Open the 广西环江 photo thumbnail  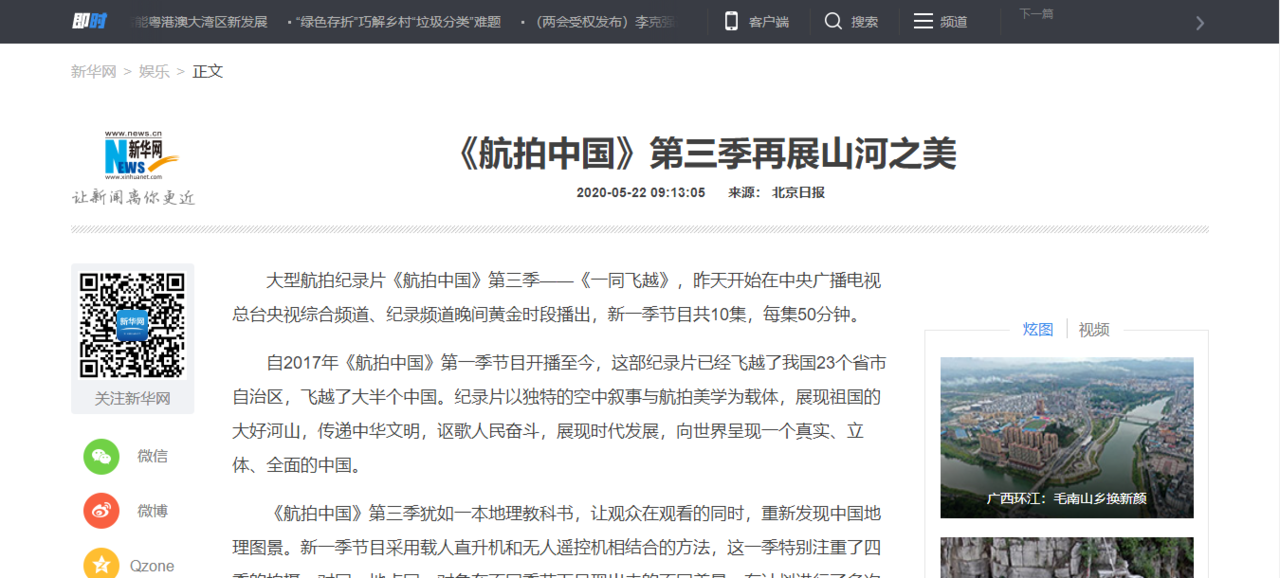(x=1066, y=437)
